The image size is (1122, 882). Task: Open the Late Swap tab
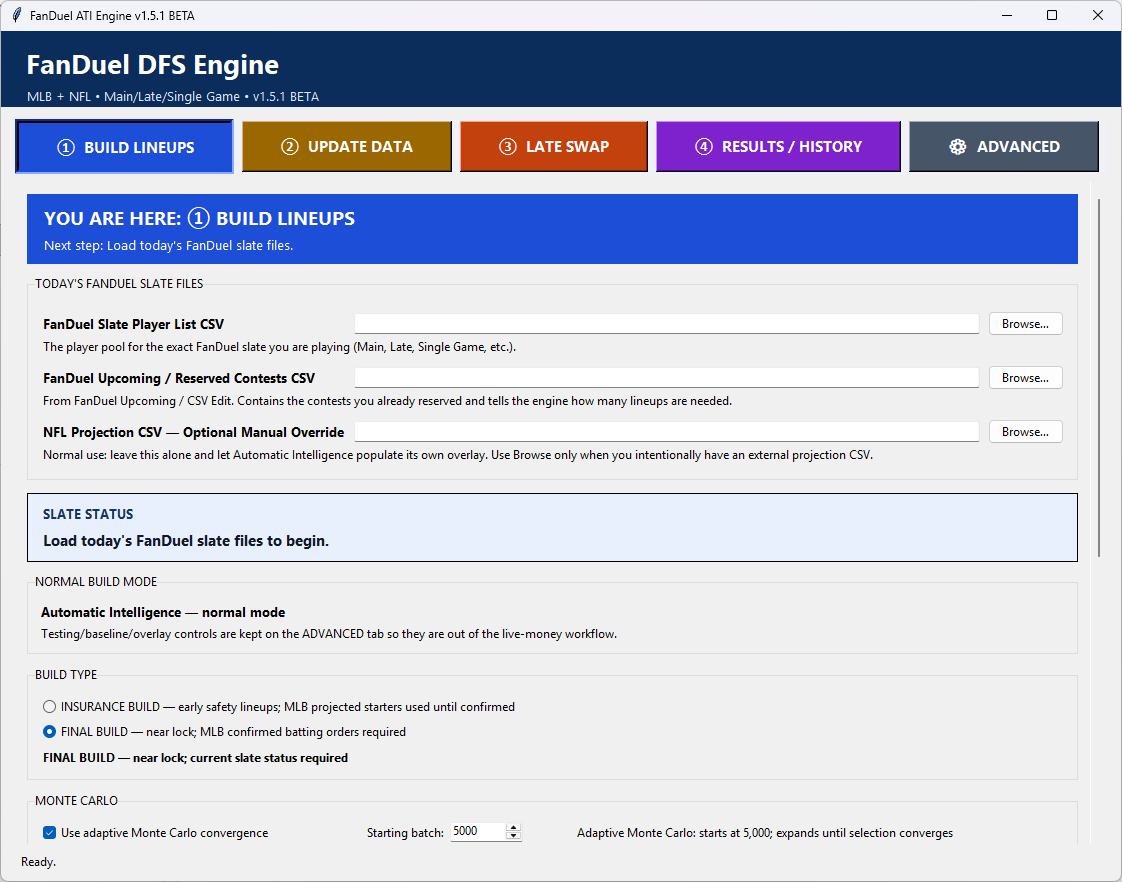[553, 147]
